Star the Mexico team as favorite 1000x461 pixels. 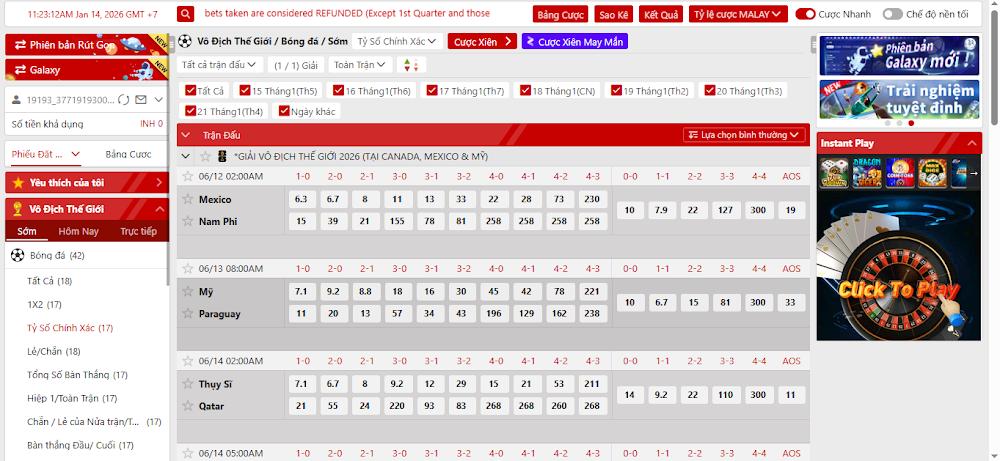click(187, 199)
